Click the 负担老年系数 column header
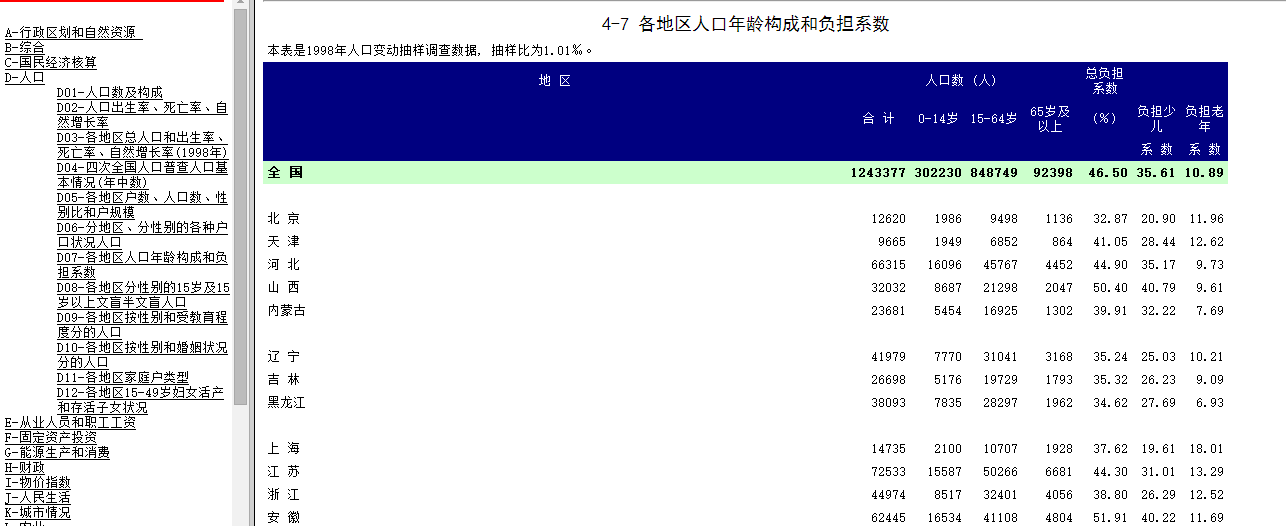The image size is (1286, 526). coord(1204,130)
